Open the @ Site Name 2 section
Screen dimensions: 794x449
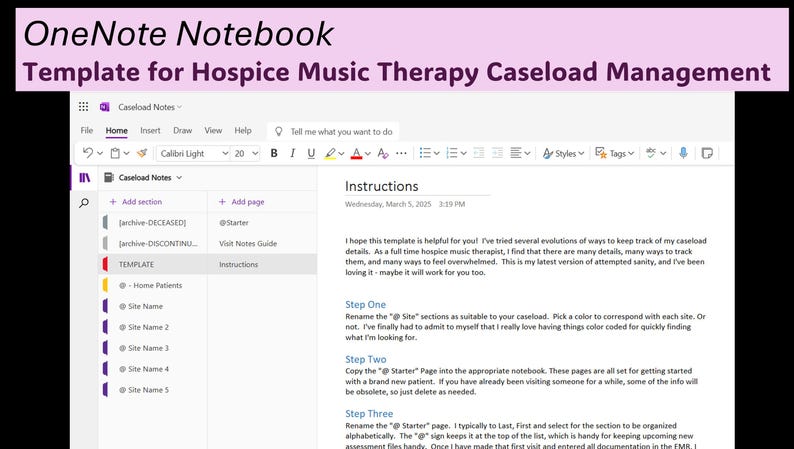[153, 327]
